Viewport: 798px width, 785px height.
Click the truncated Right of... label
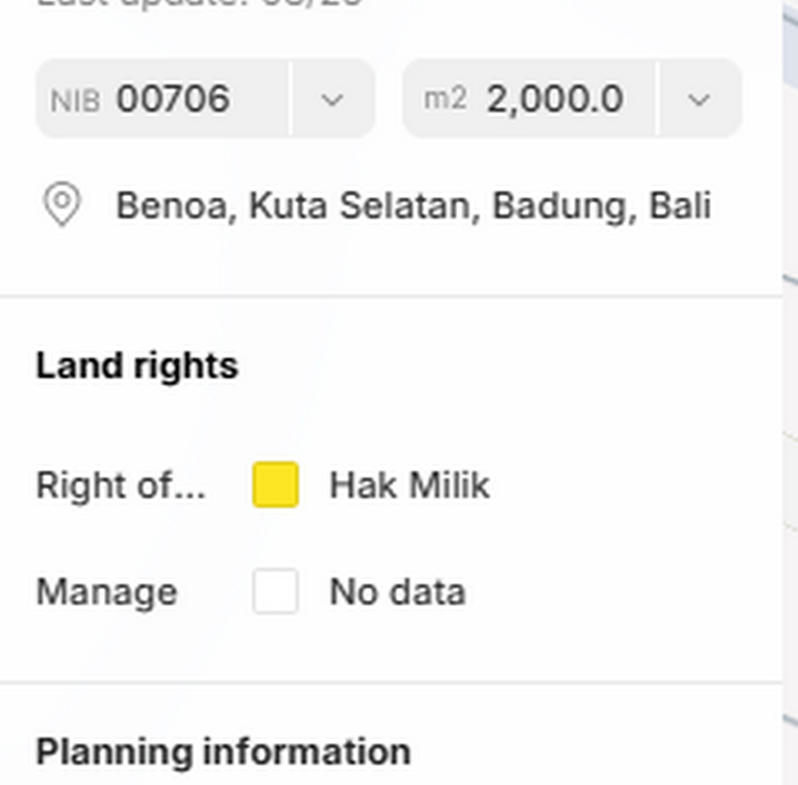[120, 486]
